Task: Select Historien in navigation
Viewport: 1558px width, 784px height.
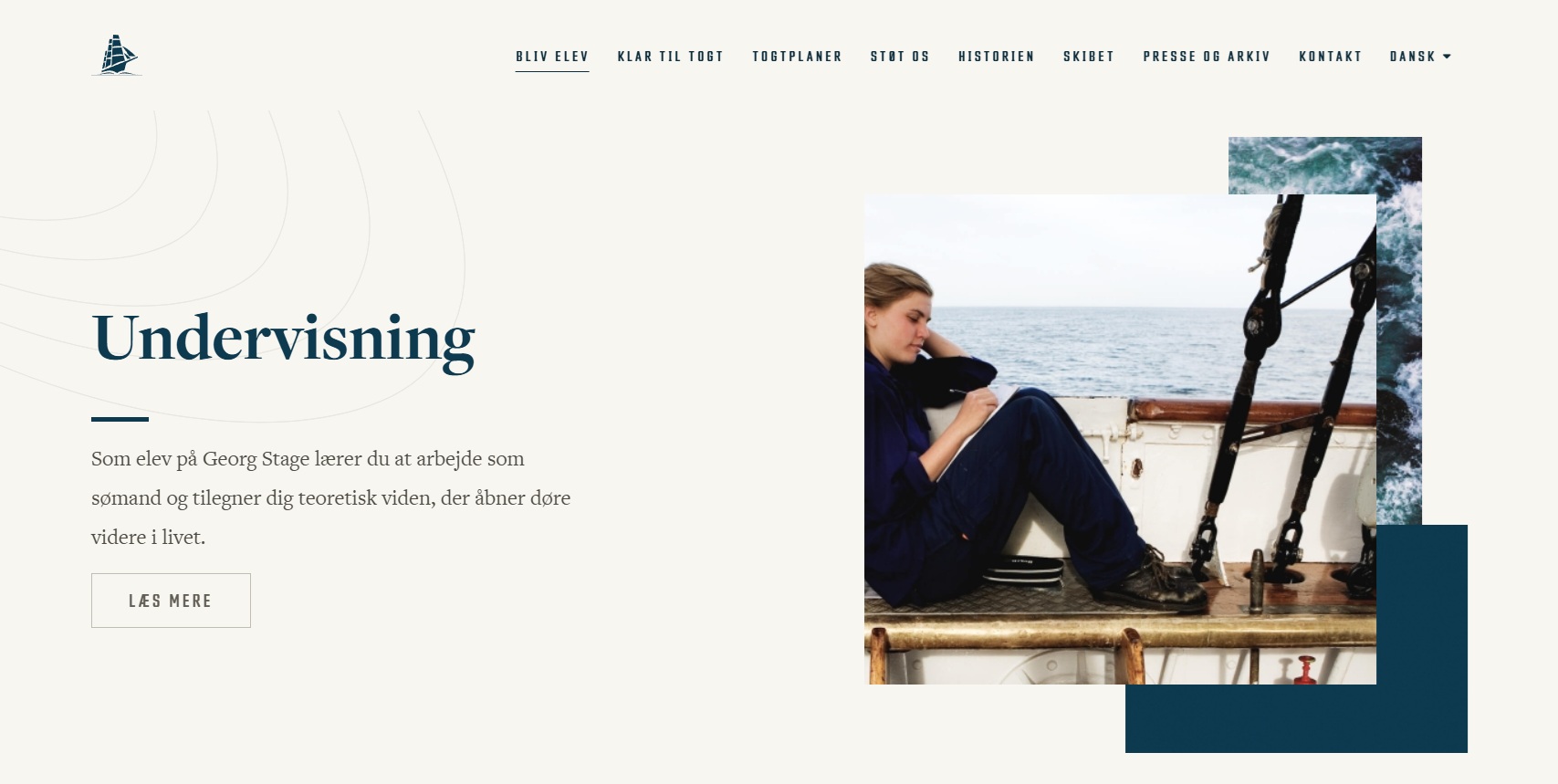Action: (x=997, y=57)
